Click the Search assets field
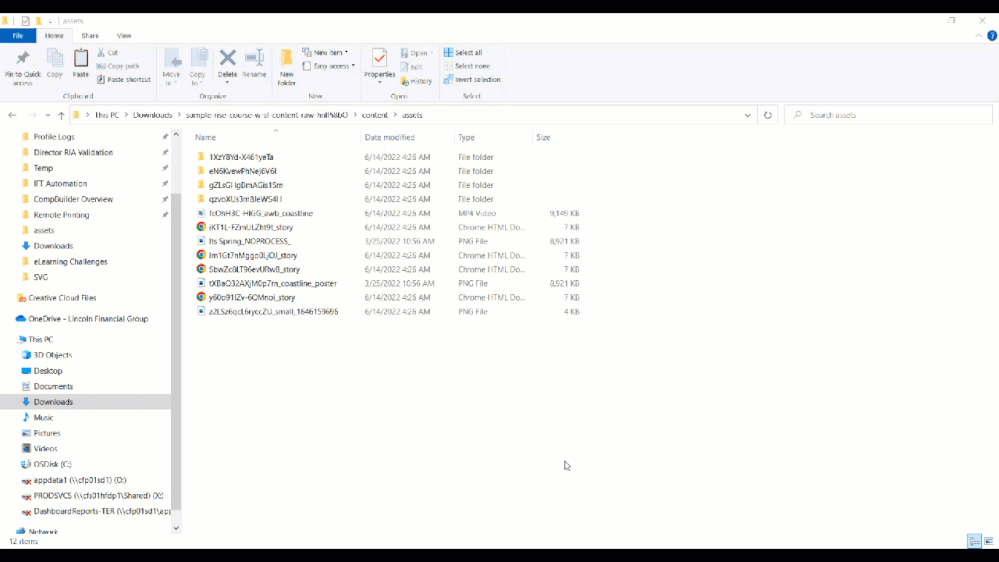Image resolution: width=999 pixels, height=562 pixels. pos(888,115)
